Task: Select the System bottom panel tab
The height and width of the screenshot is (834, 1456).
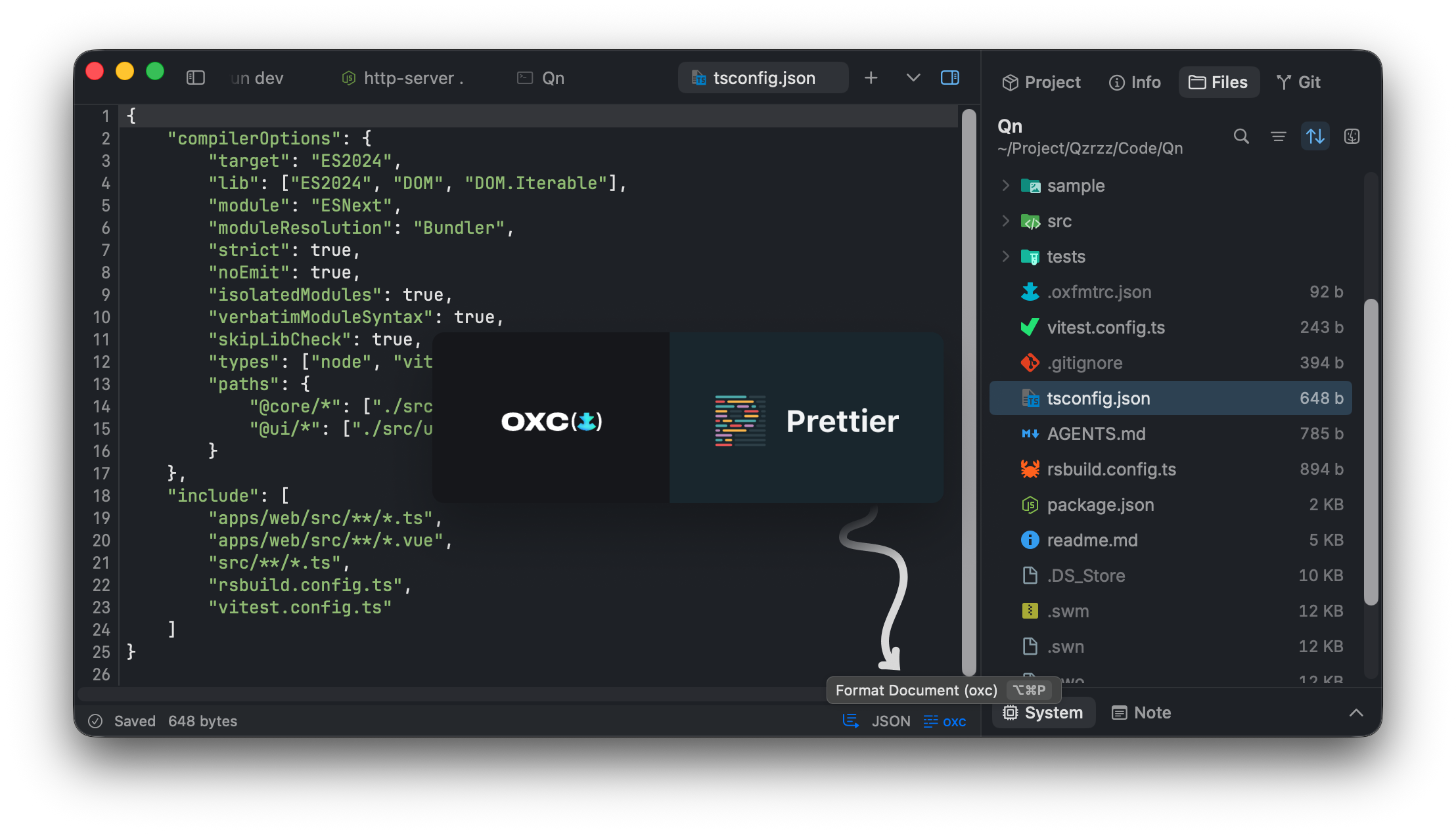Action: tap(1043, 713)
